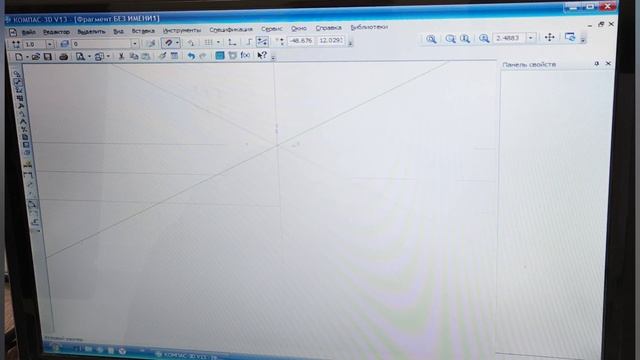
Task: Open the Инструменты menu
Action: [x=182, y=30]
